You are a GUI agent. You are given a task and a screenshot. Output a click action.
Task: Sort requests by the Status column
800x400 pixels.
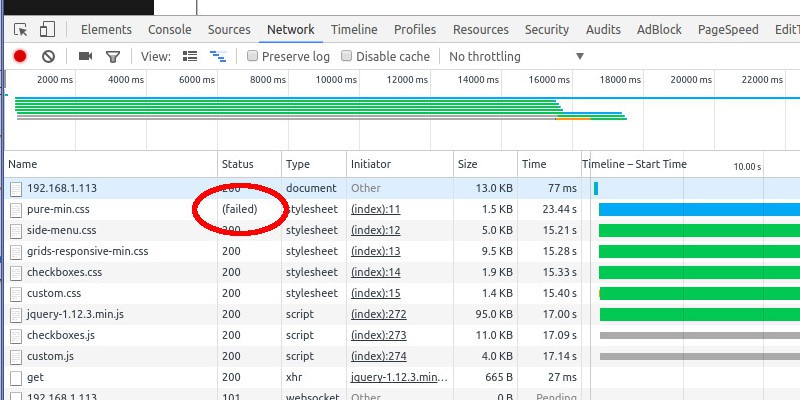pos(238,164)
